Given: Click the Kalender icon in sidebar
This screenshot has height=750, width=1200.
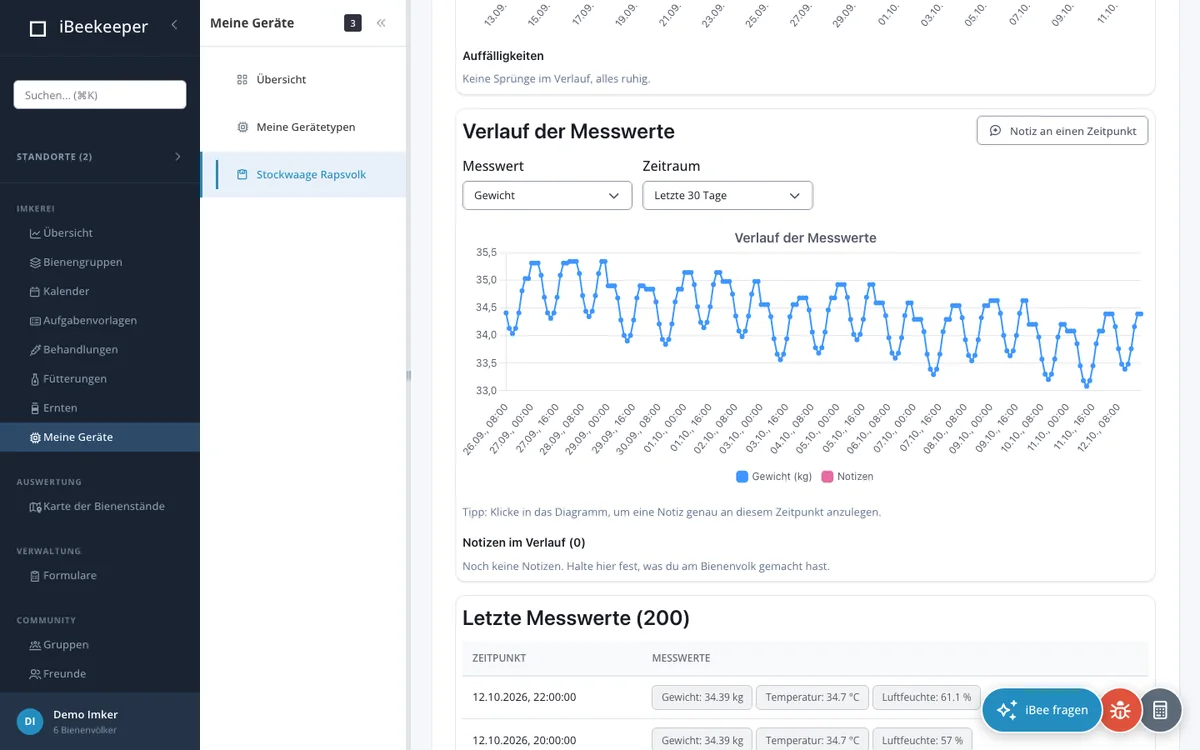Looking at the screenshot, I should pos(35,291).
